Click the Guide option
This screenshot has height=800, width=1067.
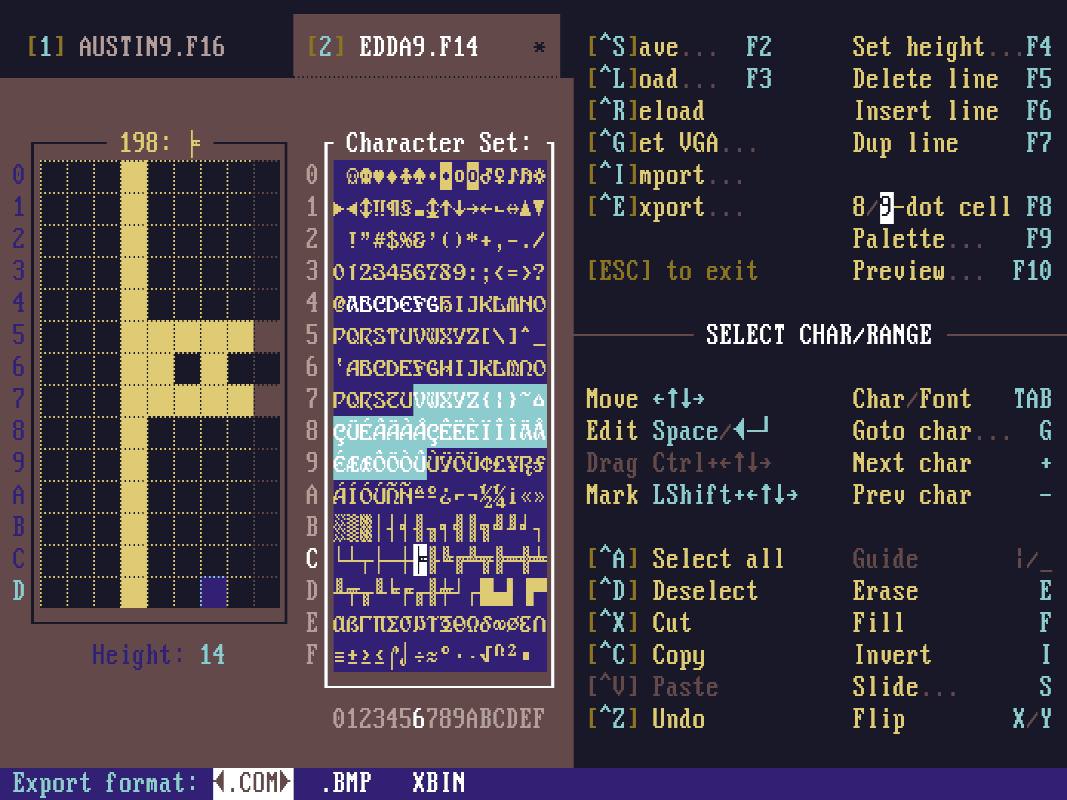[952, 559]
